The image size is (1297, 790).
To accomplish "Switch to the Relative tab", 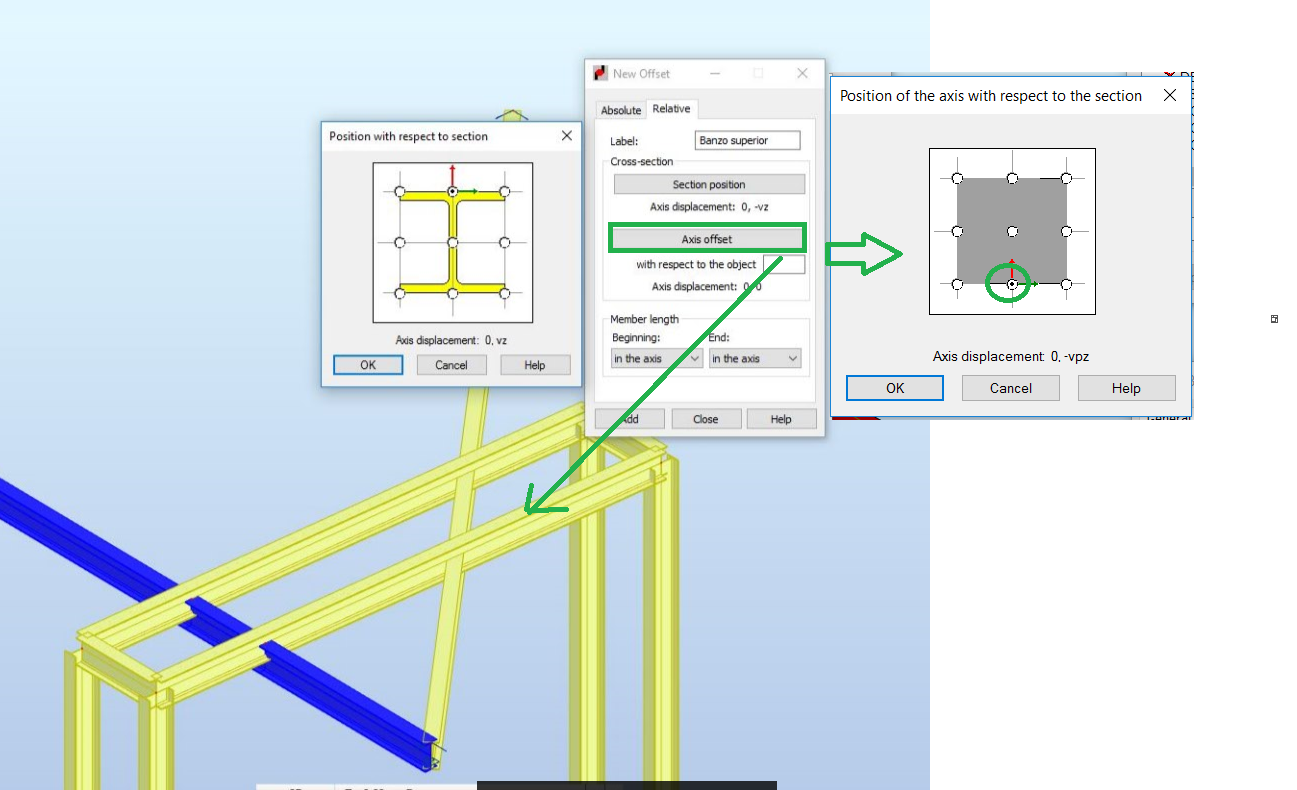I will click(671, 108).
